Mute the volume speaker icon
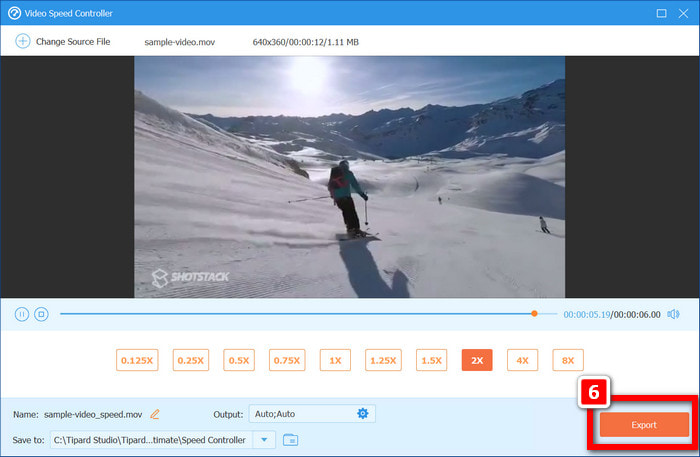This screenshot has height=457, width=700. [673, 314]
